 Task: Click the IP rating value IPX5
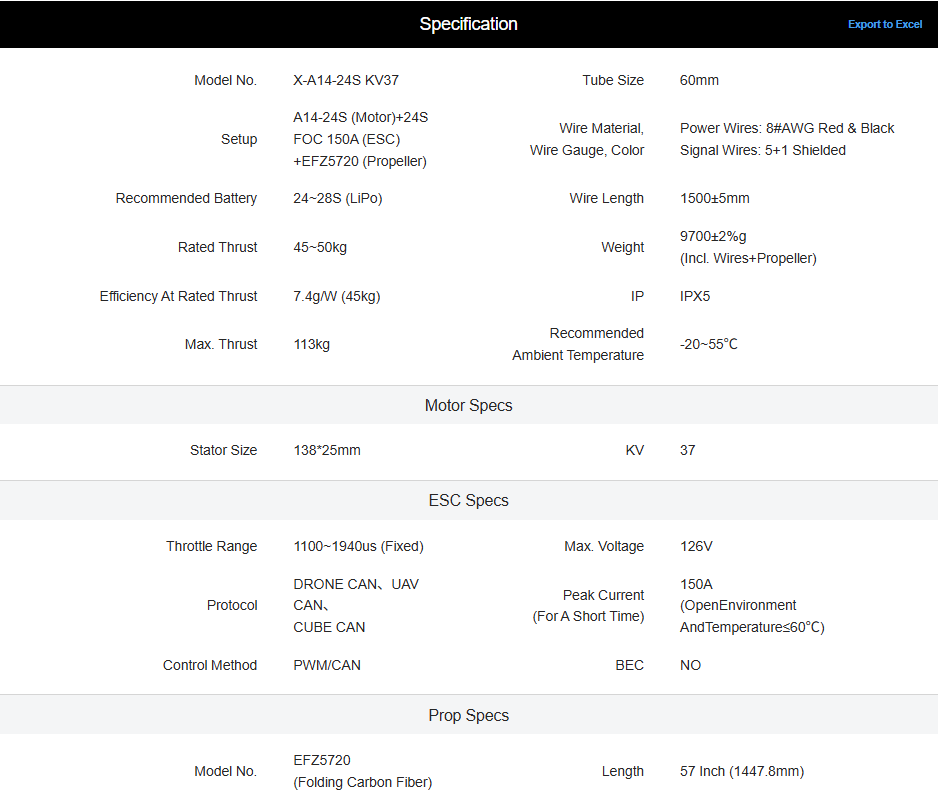[x=695, y=297]
